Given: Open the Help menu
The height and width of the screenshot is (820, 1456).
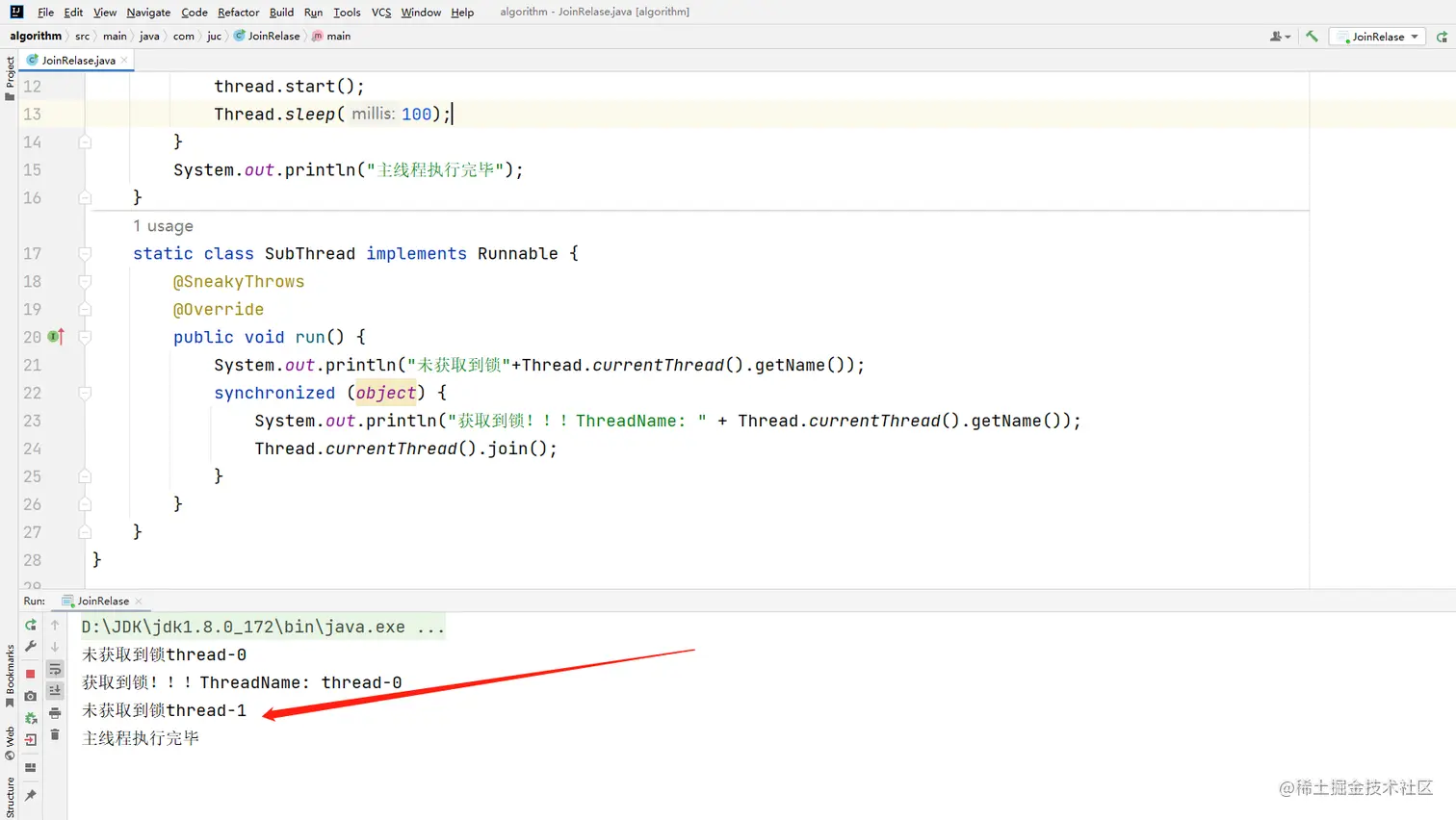Looking at the screenshot, I should [462, 13].
